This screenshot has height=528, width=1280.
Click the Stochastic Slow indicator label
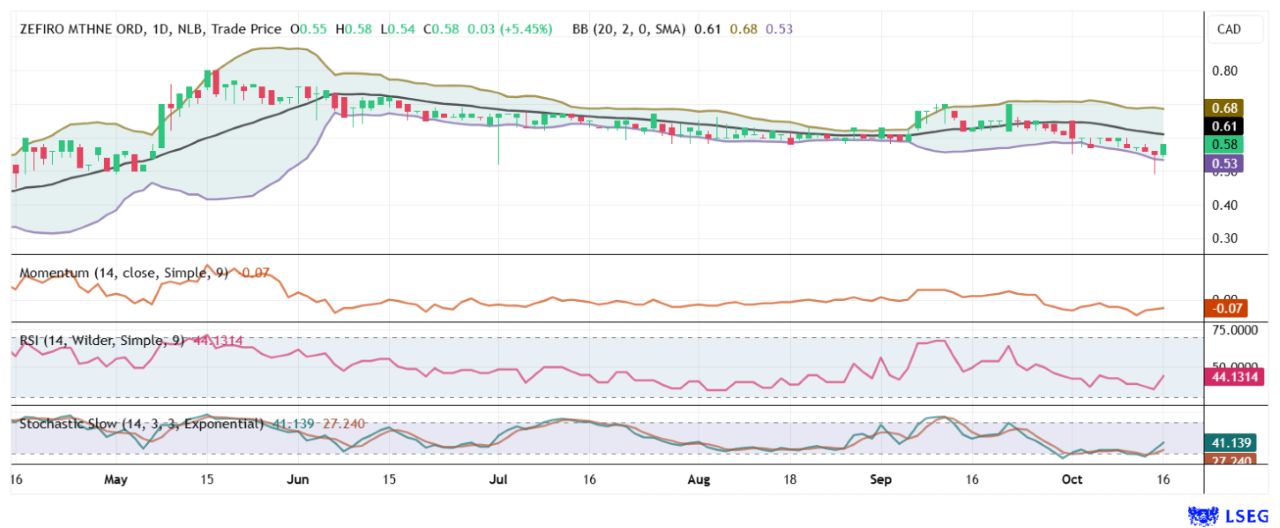[141, 424]
